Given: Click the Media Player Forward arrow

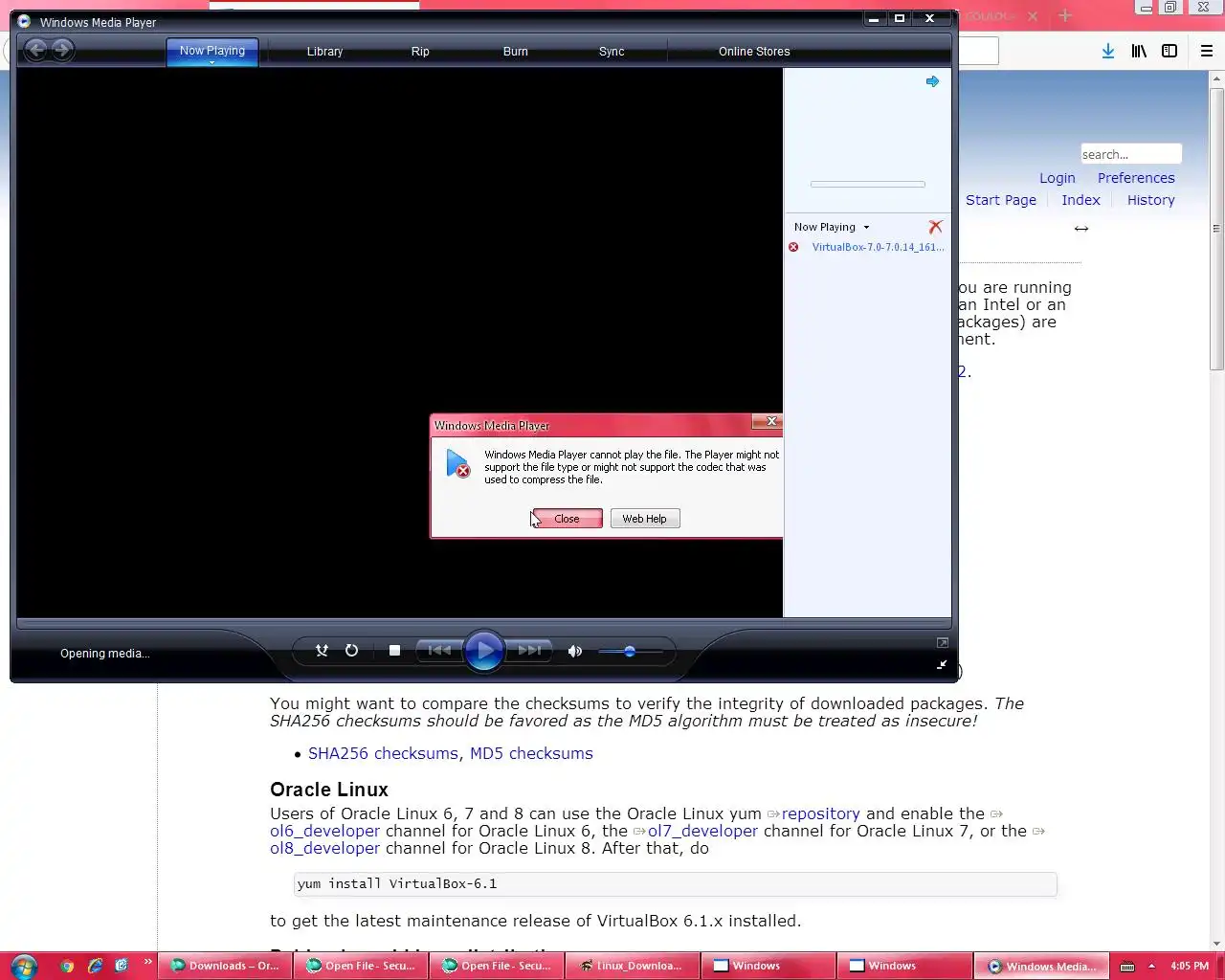Looking at the screenshot, I should [62, 50].
